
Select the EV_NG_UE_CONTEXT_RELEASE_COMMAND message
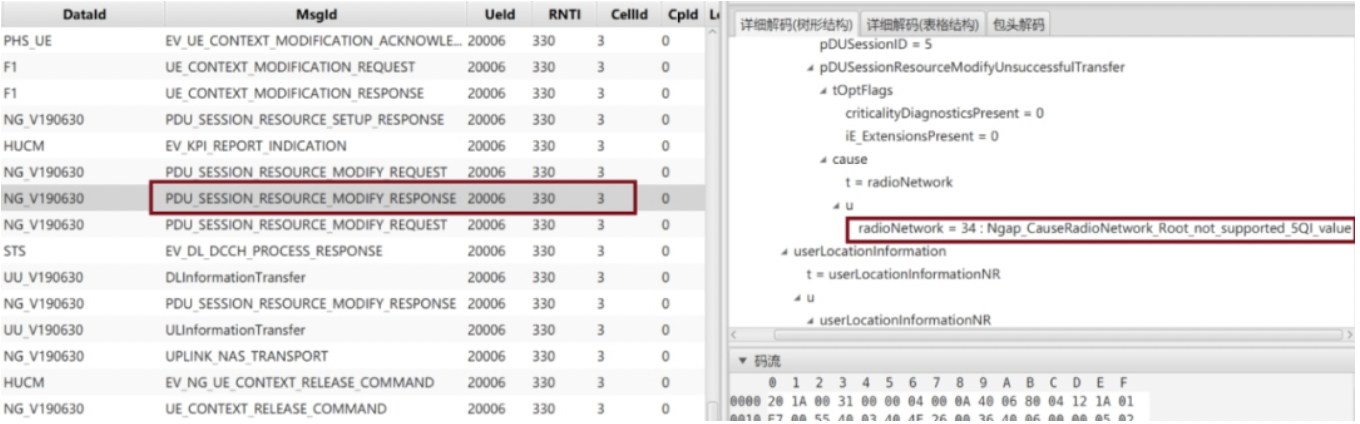[353, 382]
